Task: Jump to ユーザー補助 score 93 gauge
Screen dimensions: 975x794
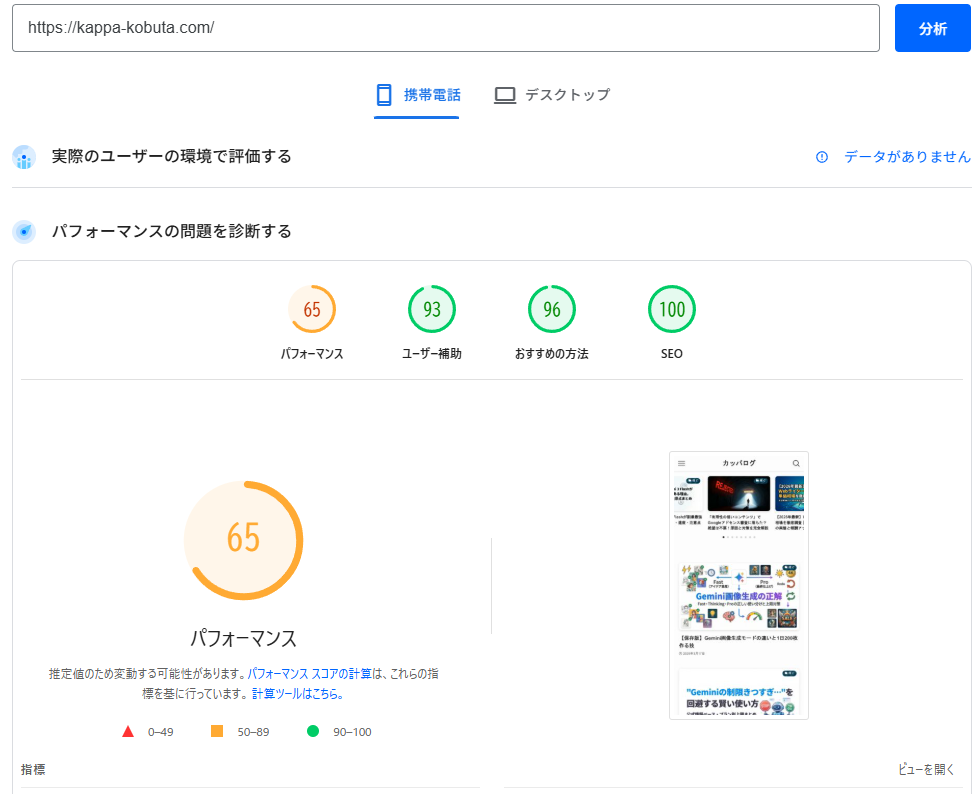Action: [x=432, y=309]
